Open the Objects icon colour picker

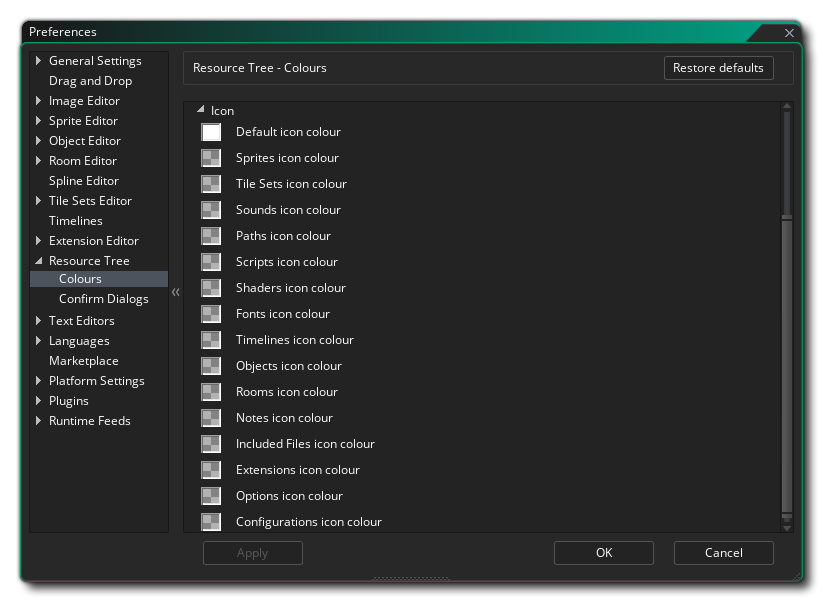pos(211,365)
